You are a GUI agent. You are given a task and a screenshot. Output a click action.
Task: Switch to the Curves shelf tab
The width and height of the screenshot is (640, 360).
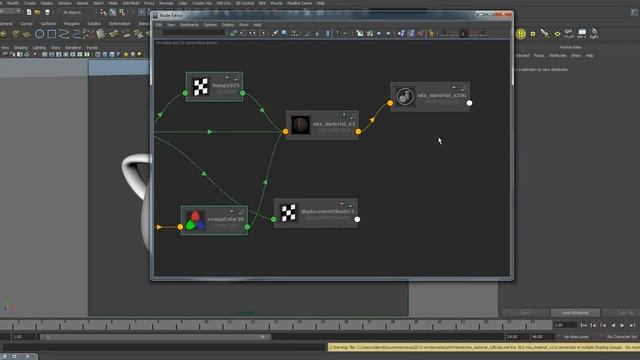point(26,24)
